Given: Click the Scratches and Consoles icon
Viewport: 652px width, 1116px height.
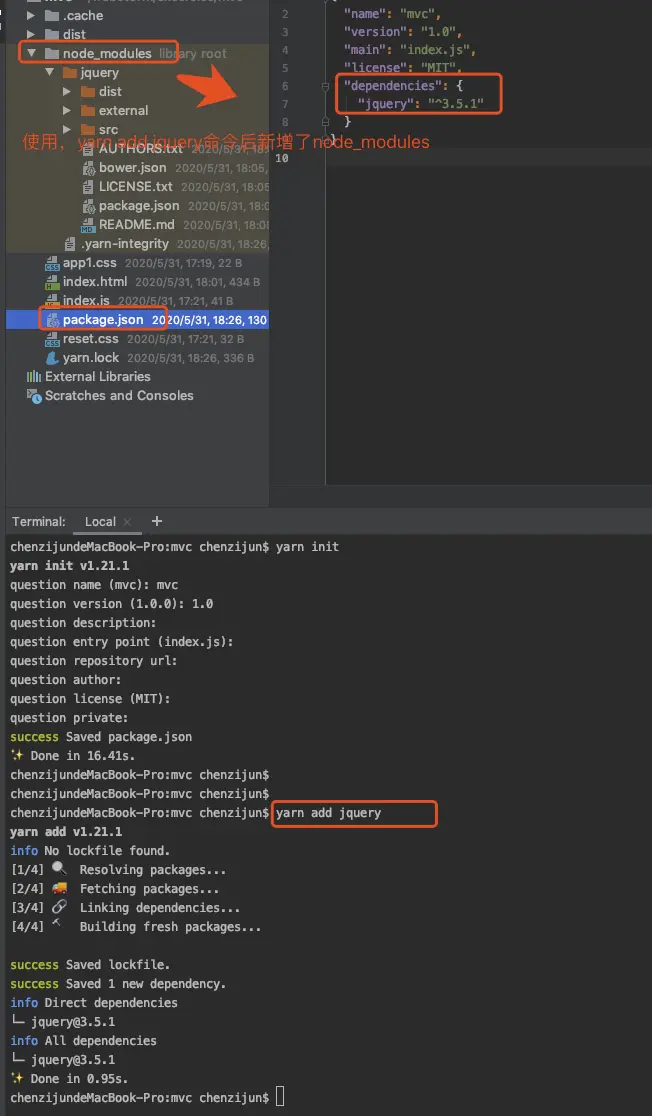Looking at the screenshot, I should 33,396.
